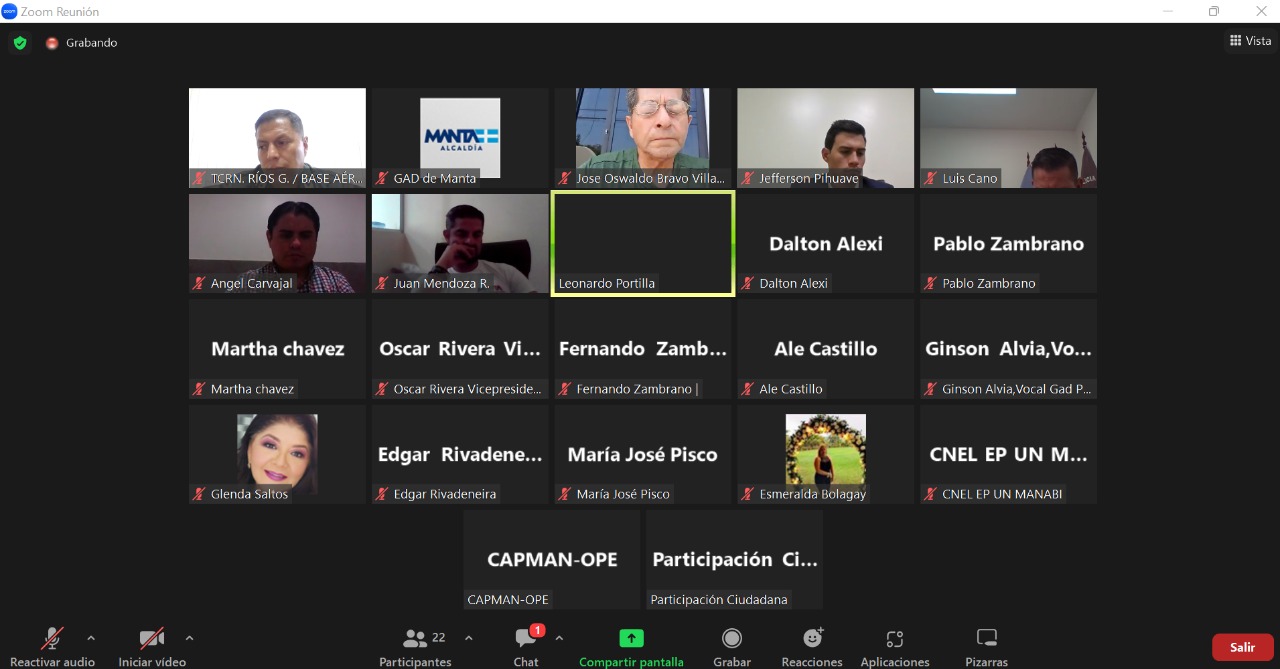Open the Reacciones emoji menu
1280x669 pixels.
tap(812, 646)
